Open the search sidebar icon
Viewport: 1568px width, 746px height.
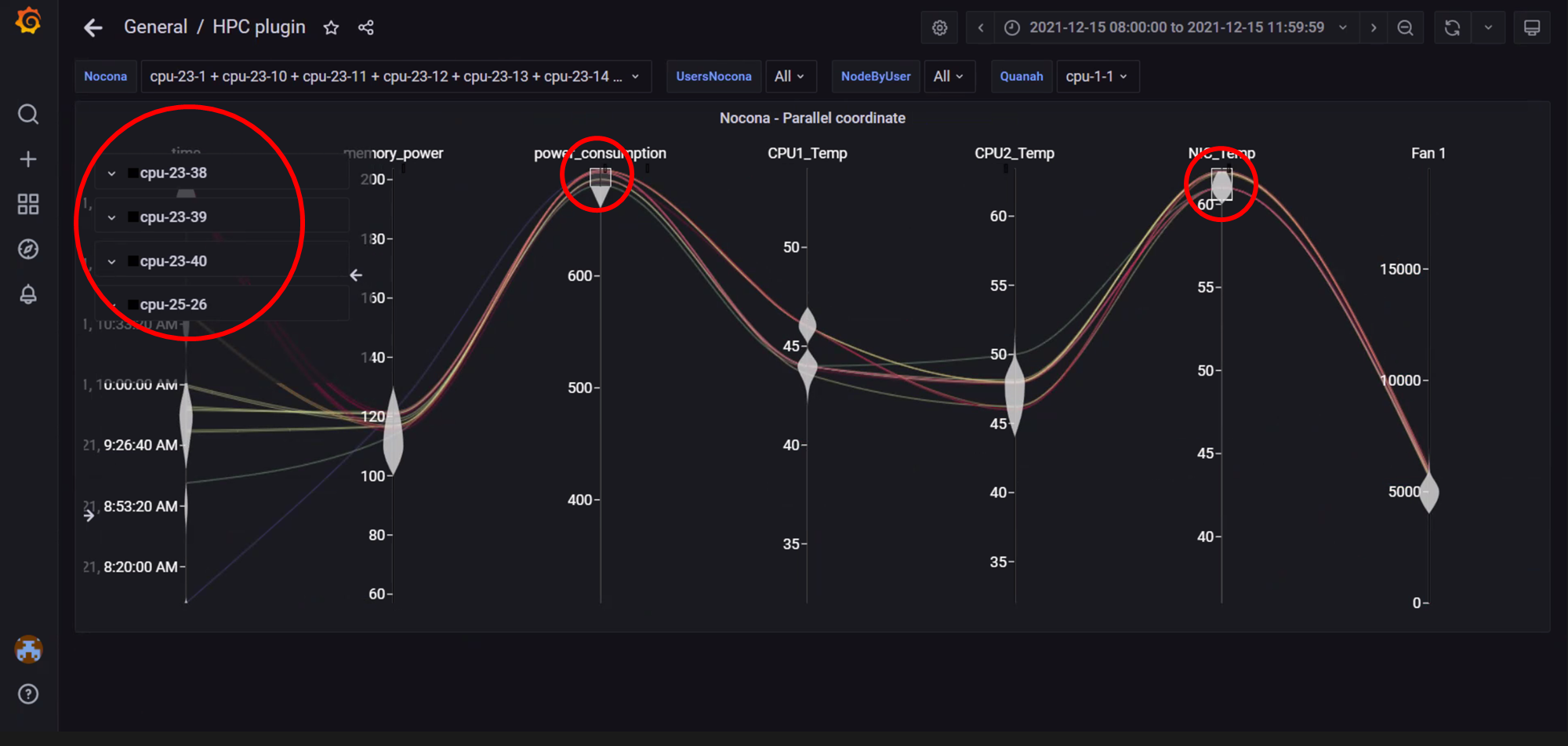(x=28, y=115)
